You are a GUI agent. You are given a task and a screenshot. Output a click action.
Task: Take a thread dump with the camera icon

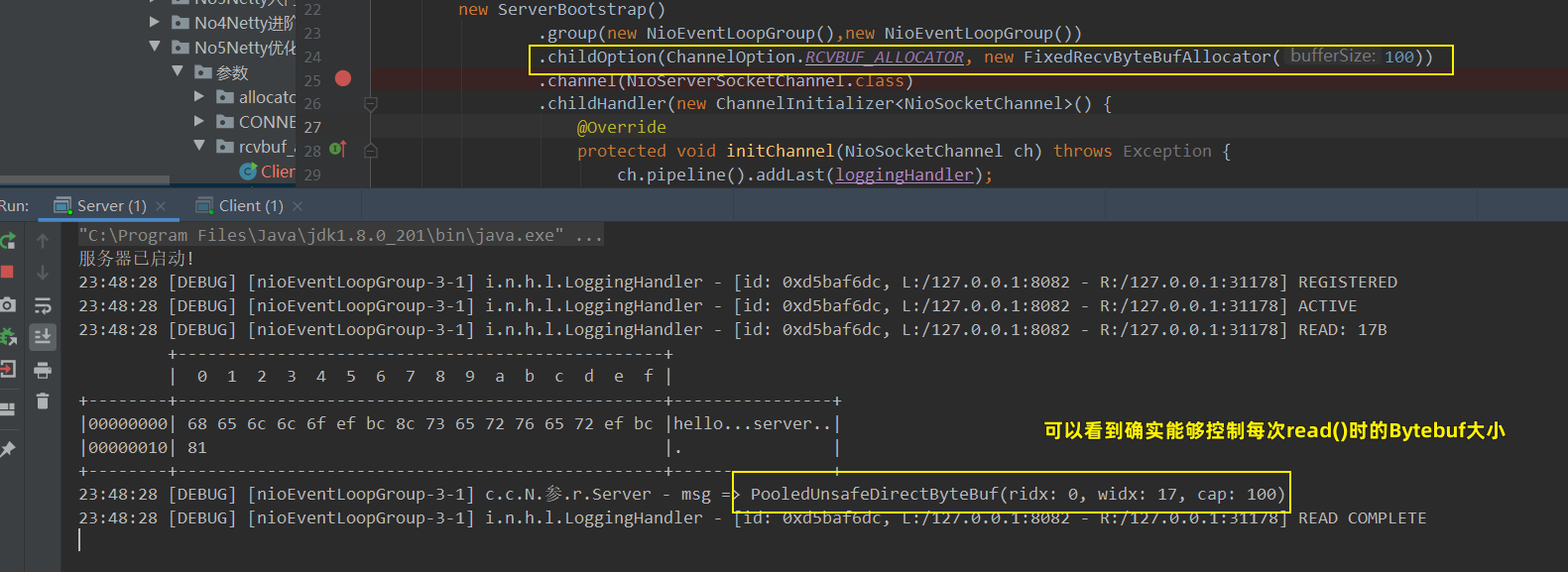(x=8, y=304)
